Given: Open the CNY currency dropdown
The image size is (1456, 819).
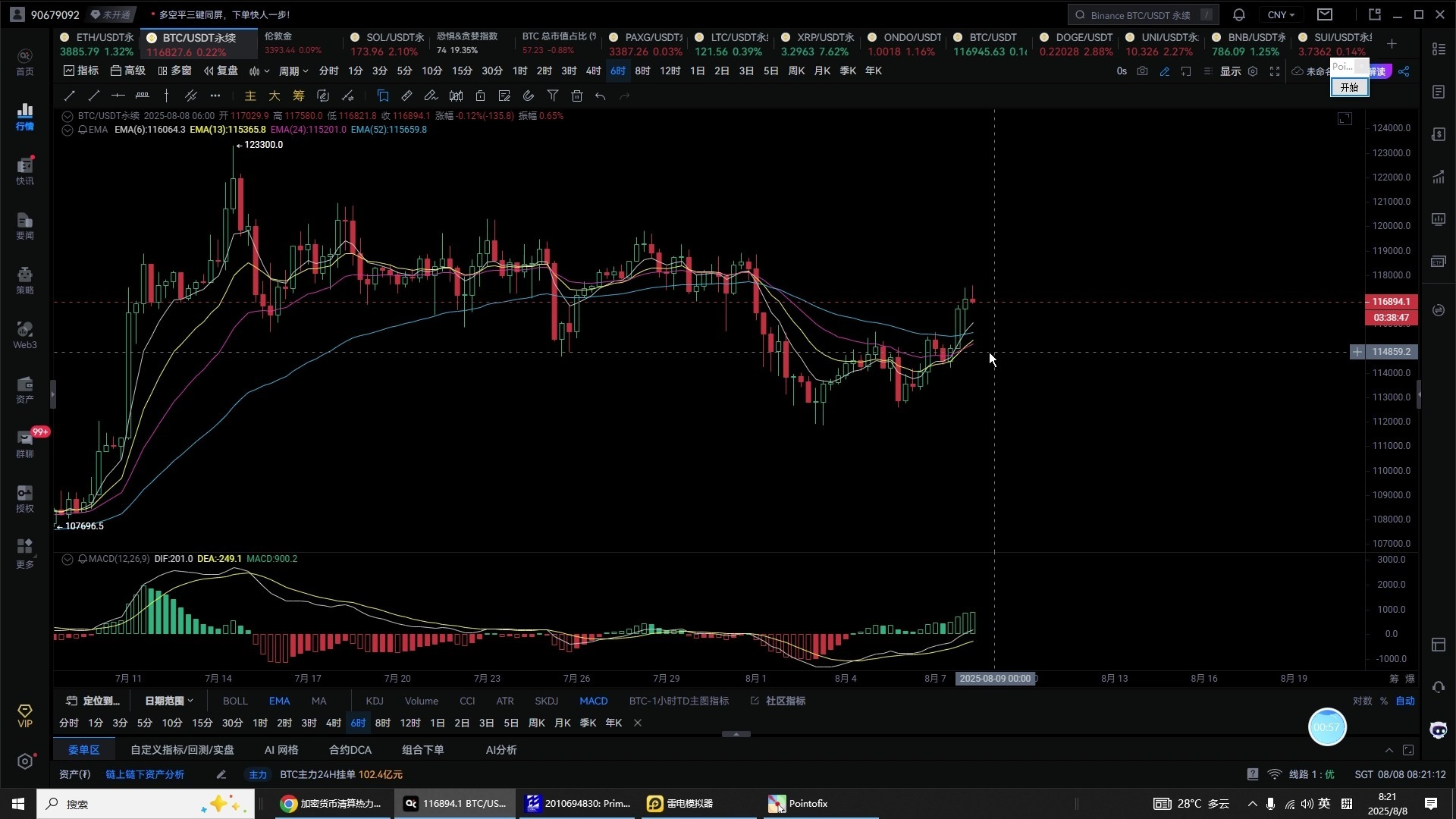Looking at the screenshot, I should (x=1281, y=14).
